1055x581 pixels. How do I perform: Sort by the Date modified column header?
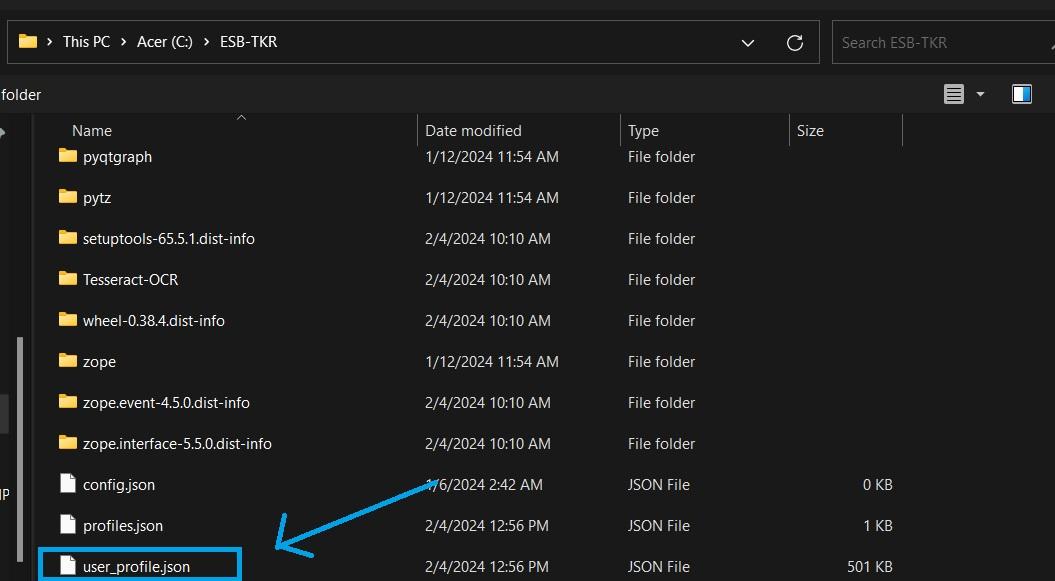[473, 130]
